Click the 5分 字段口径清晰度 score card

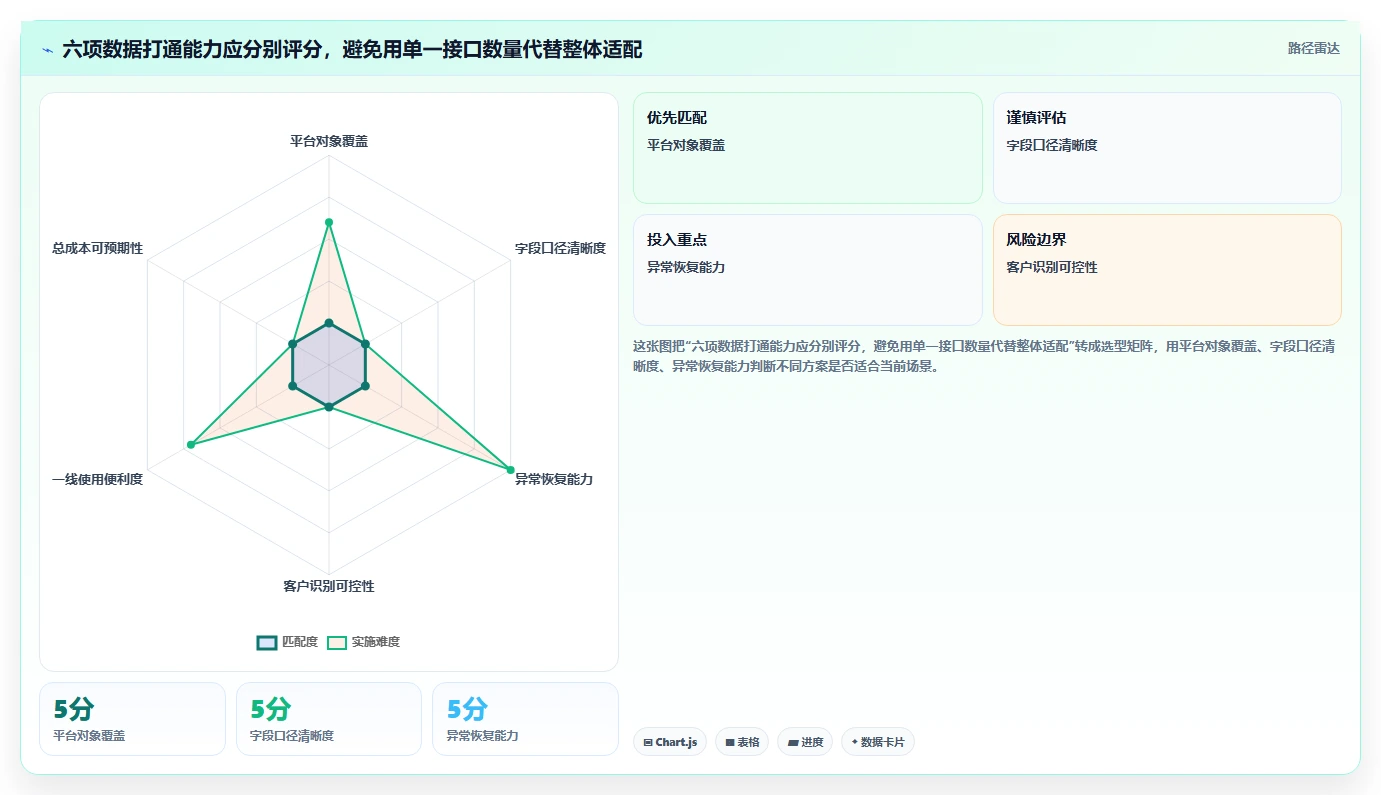pos(329,719)
